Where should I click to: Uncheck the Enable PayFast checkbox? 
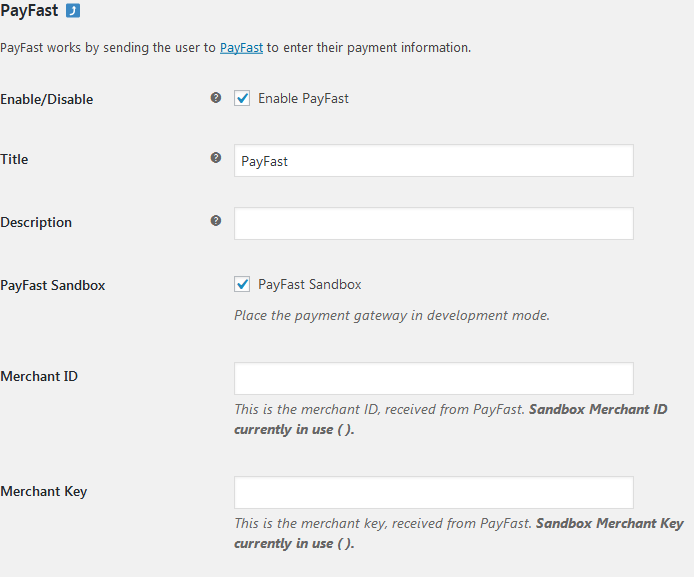pyautogui.click(x=242, y=98)
